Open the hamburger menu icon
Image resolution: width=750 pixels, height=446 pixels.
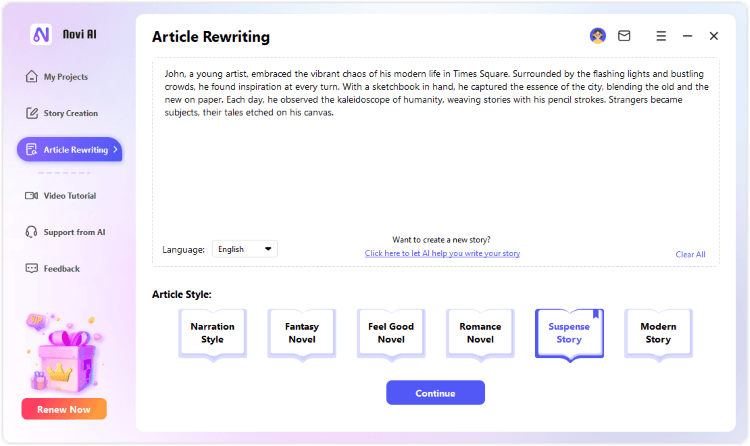coord(661,36)
